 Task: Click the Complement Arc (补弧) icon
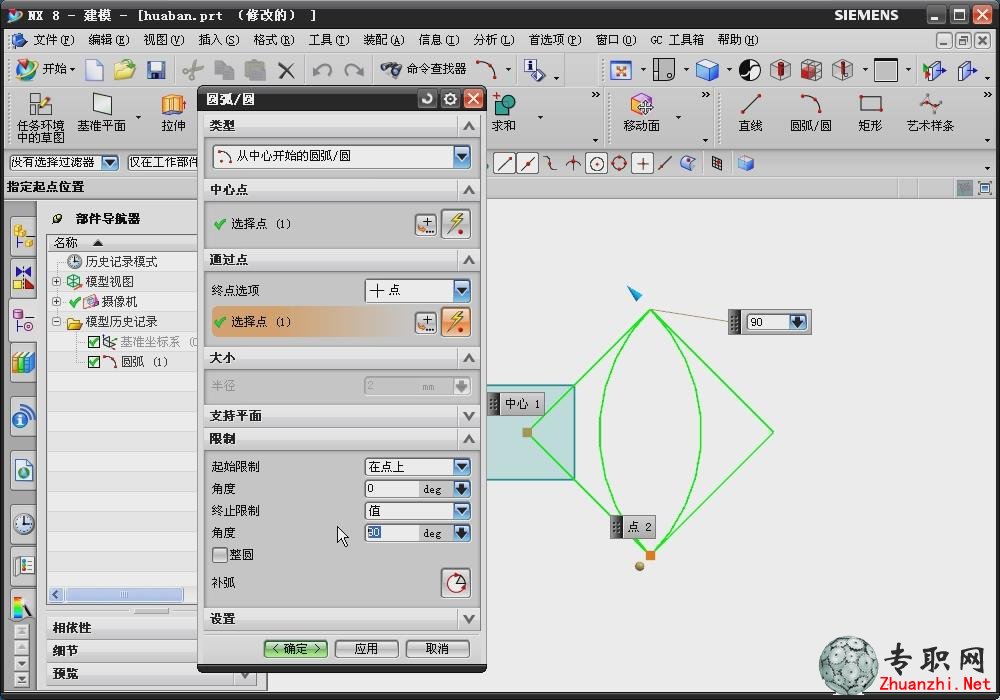[456, 583]
